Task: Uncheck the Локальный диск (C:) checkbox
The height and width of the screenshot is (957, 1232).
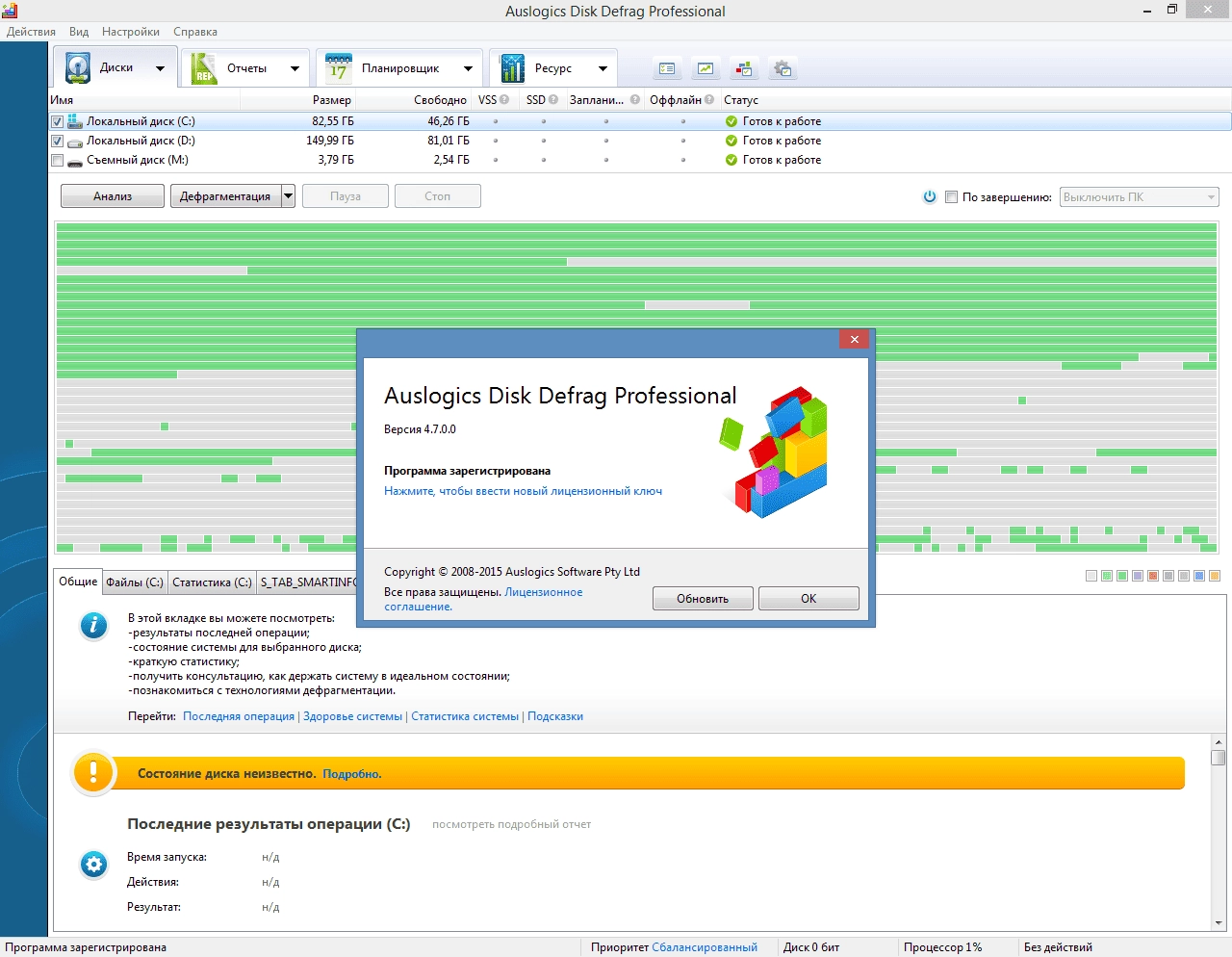Action: 57,121
